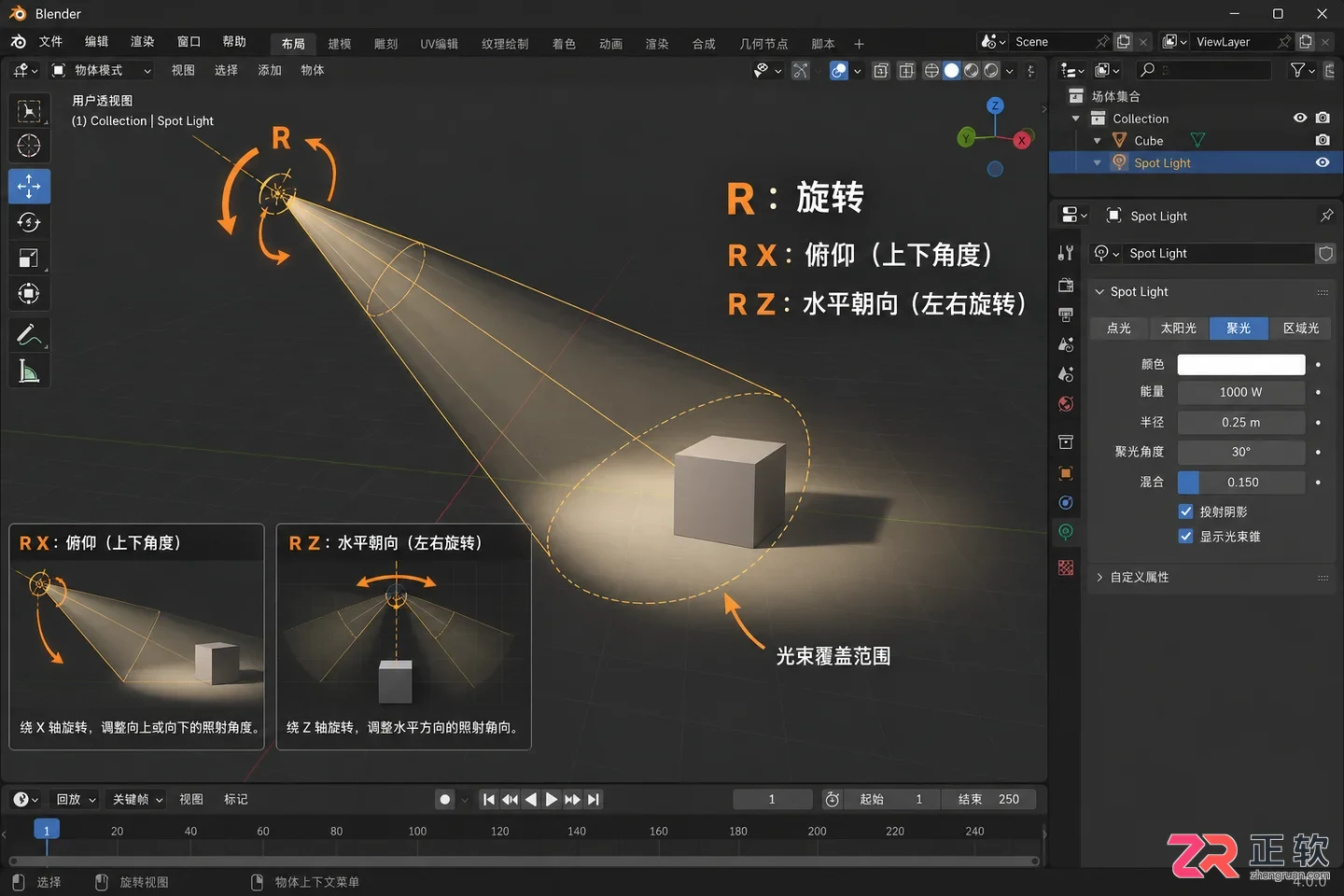Activate the Measure tool
Viewport: 1344px width, 896px height.
[x=29, y=371]
